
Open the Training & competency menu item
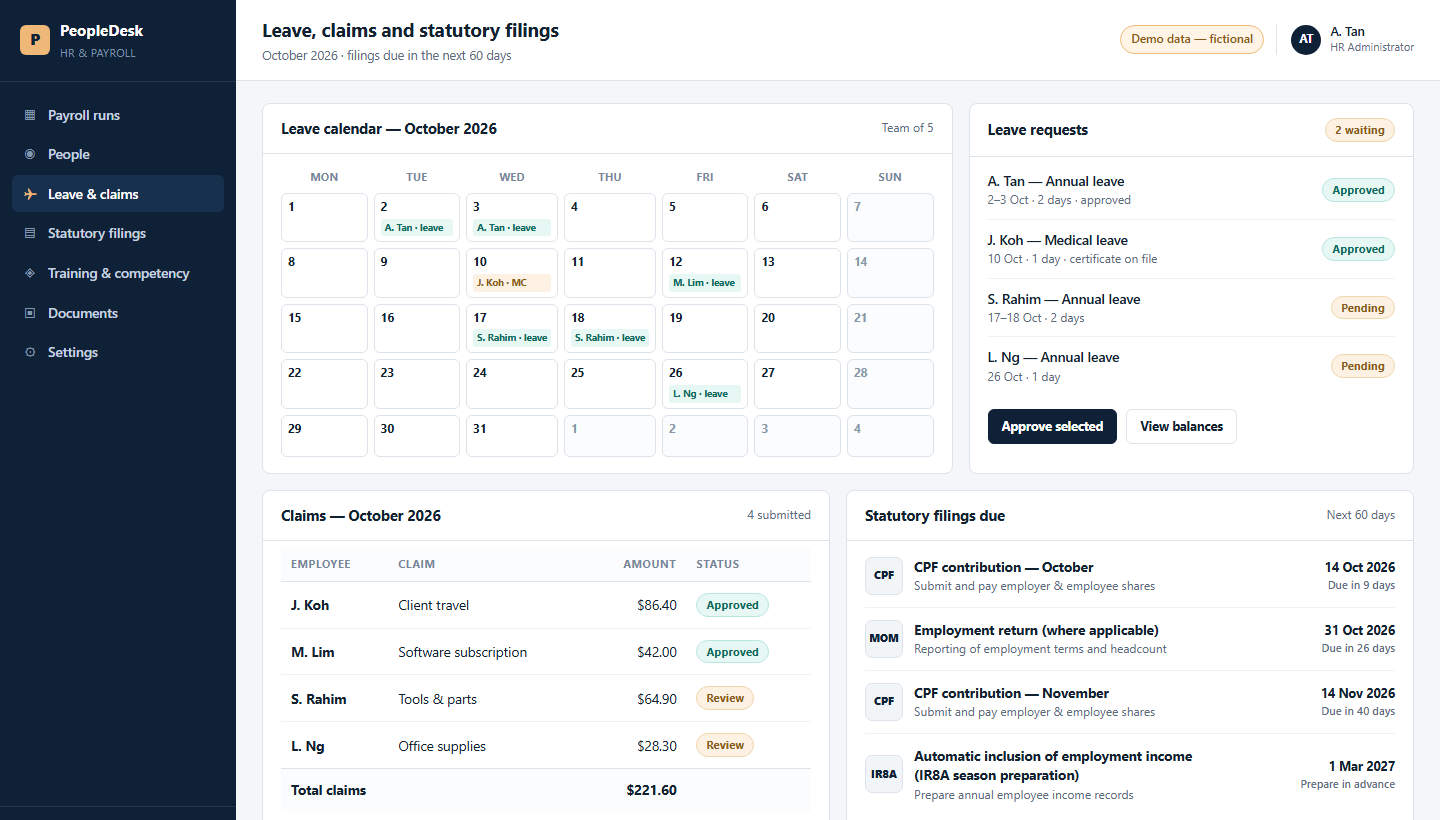point(118,273)
